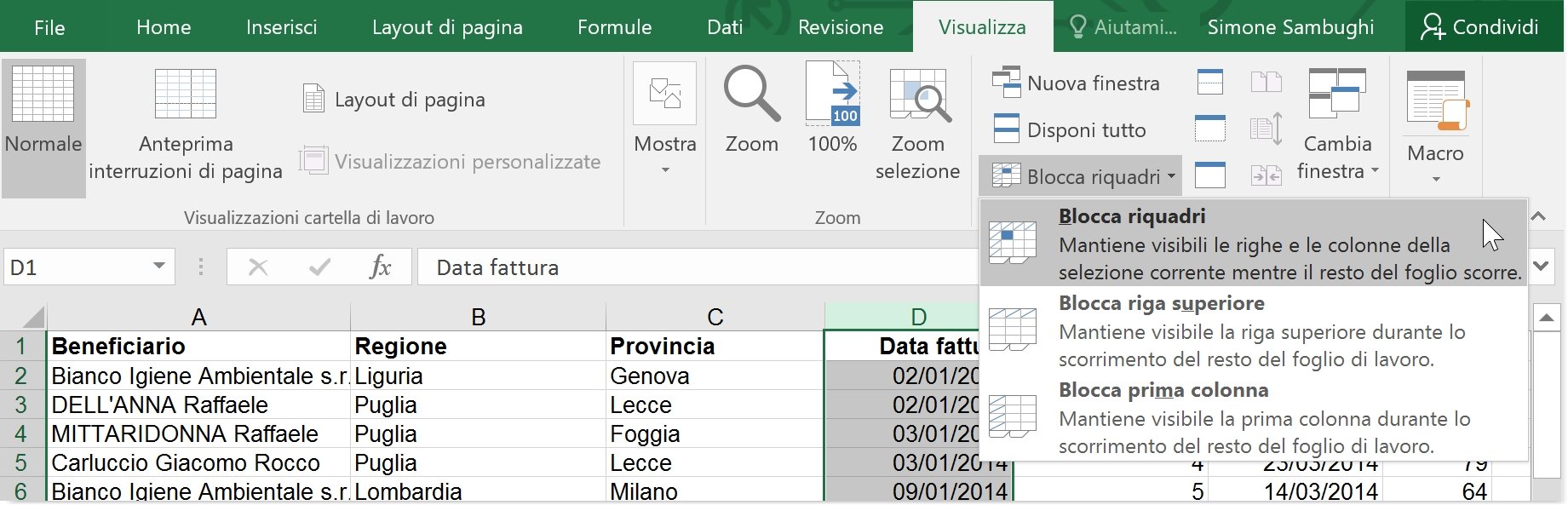Select the Visualizza tab
The width and height of the screenshot is (1568, 505).
(x=982, y=27)
